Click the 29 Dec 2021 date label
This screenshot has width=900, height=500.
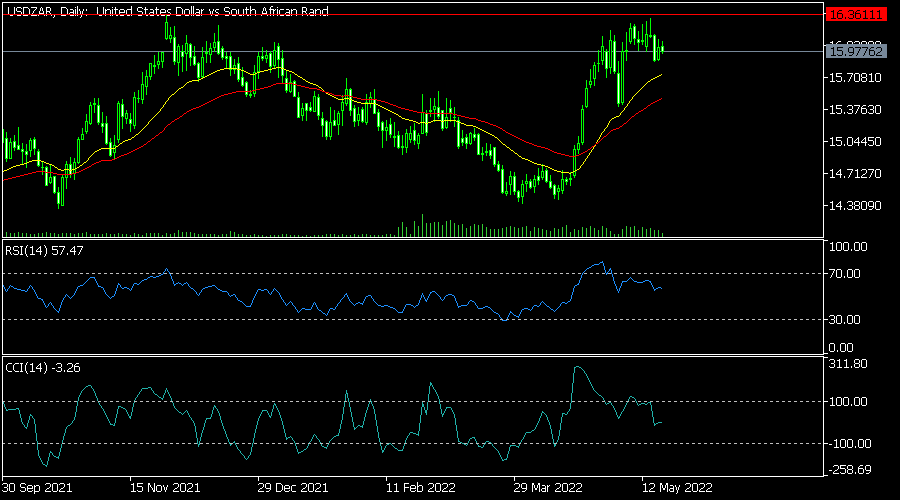tap(292, 488)
